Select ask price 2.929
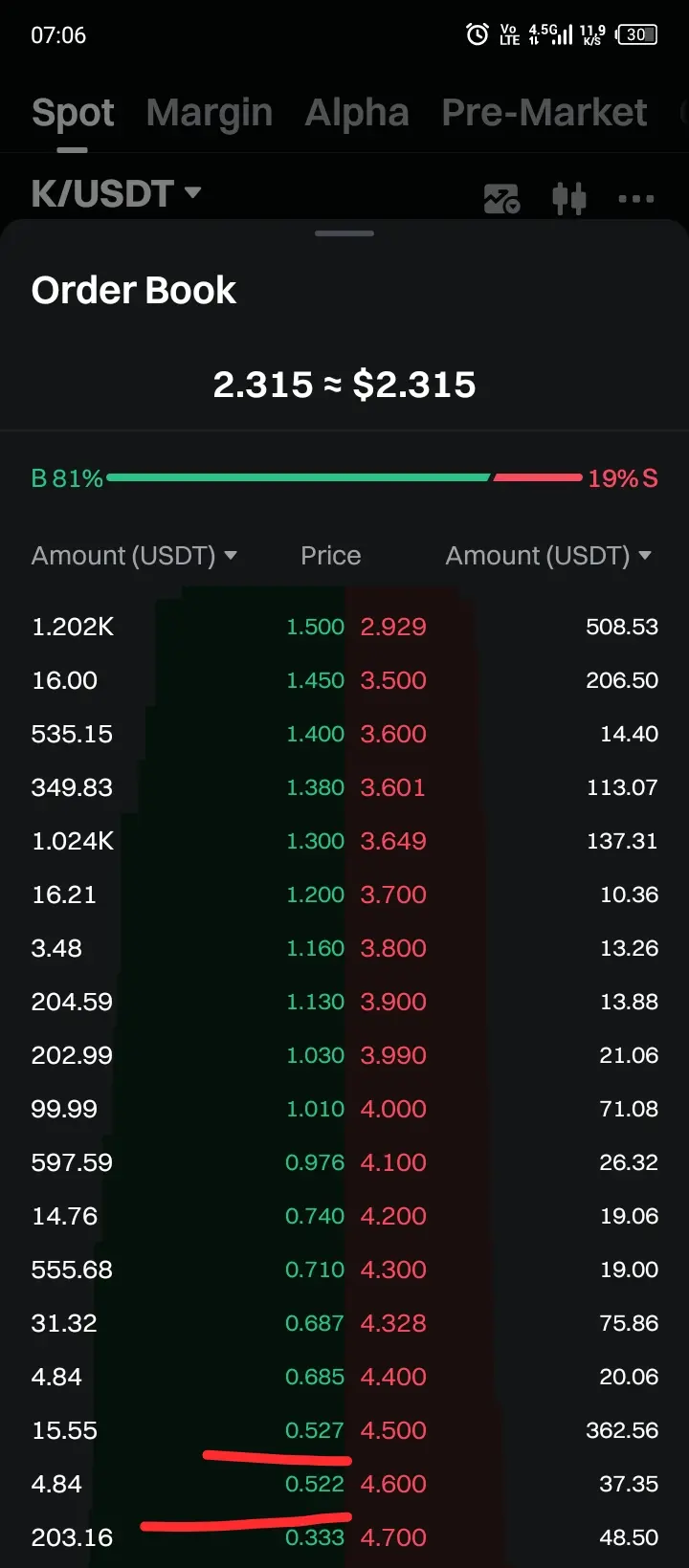The width and height of the screenshot is (689, 1568). [x=393, y=627]
